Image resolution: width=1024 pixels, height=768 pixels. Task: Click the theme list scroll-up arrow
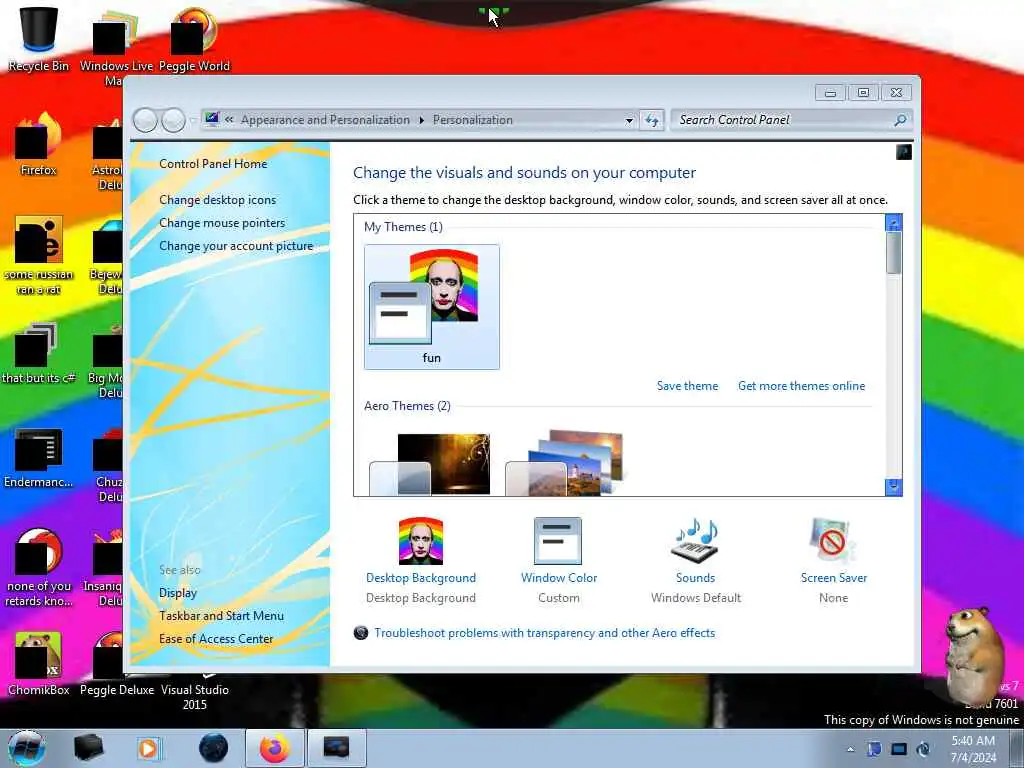click(893, 223)
